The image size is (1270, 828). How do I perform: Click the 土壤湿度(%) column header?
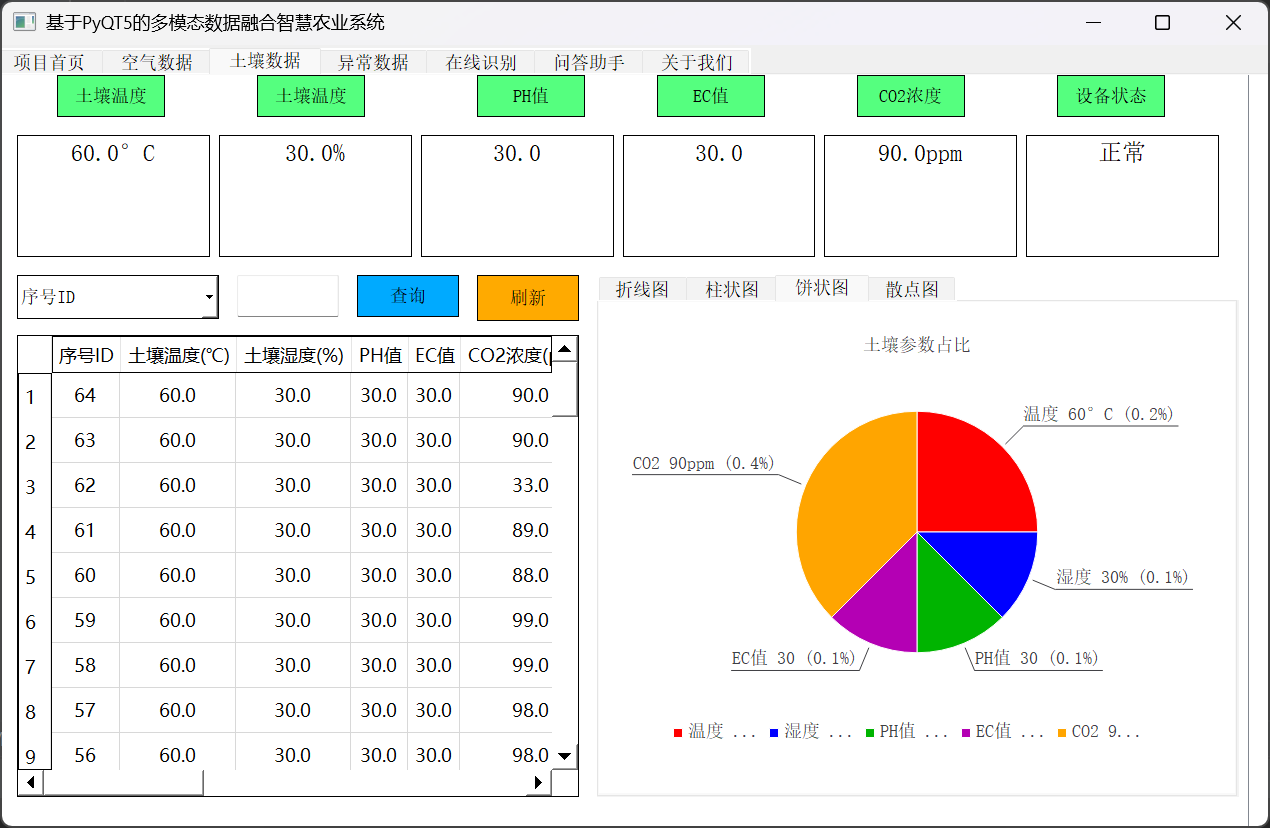[x=294, y=355]
